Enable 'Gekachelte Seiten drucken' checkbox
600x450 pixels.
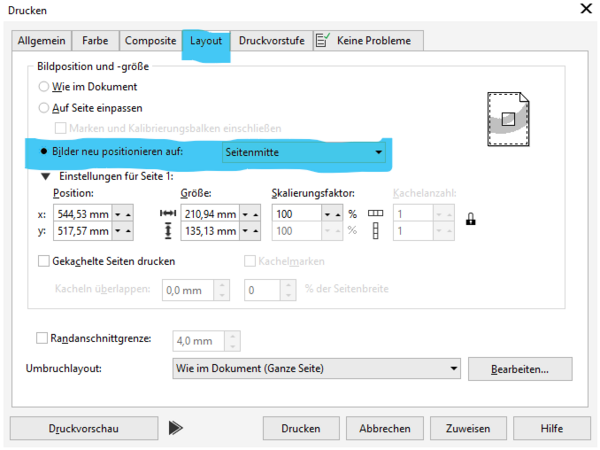click(44, 262)
